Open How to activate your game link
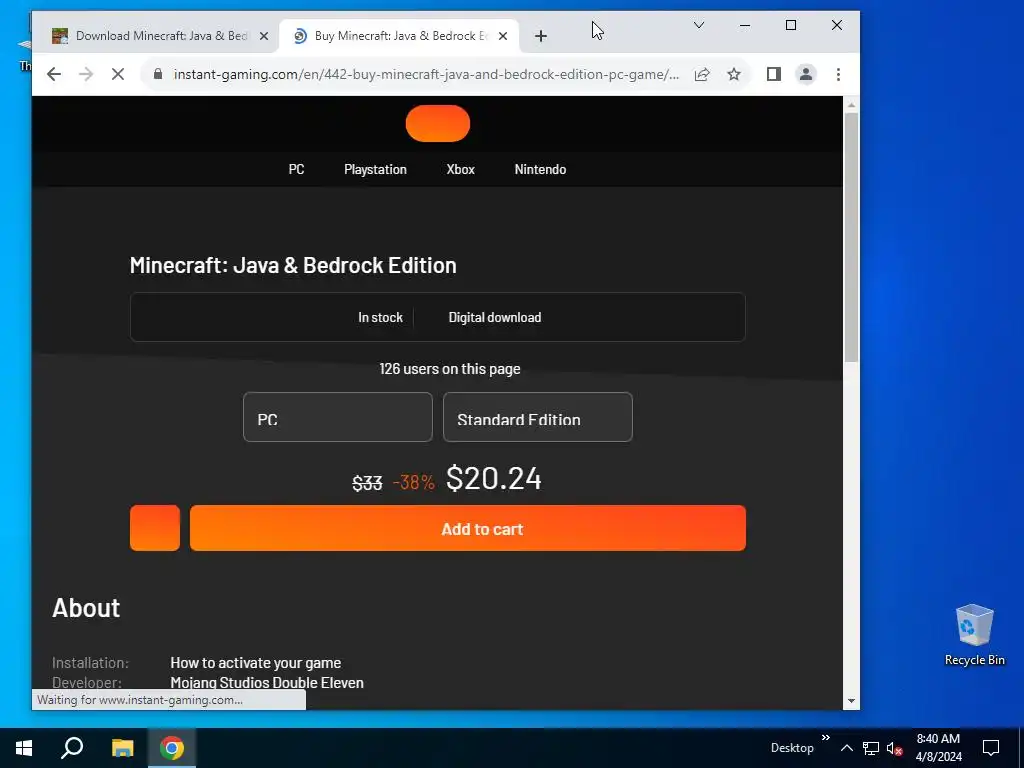 point(255,663)
